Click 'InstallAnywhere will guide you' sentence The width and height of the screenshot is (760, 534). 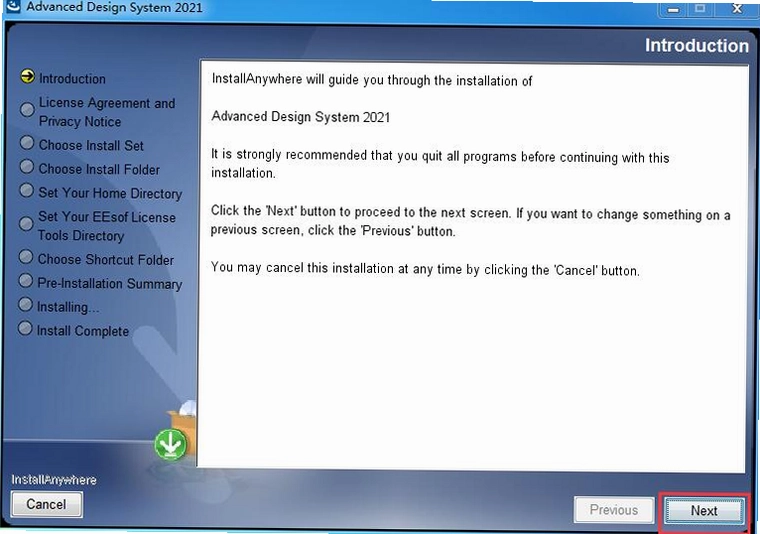372,80
